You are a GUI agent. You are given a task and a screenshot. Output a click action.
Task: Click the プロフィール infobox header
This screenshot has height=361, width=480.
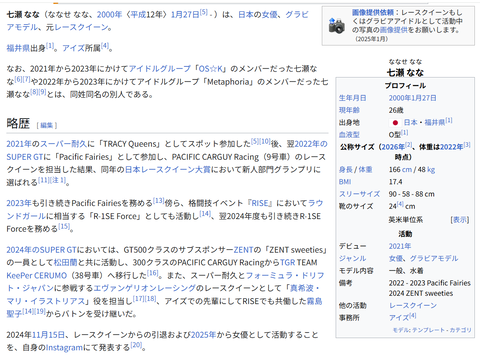(405, 86)
